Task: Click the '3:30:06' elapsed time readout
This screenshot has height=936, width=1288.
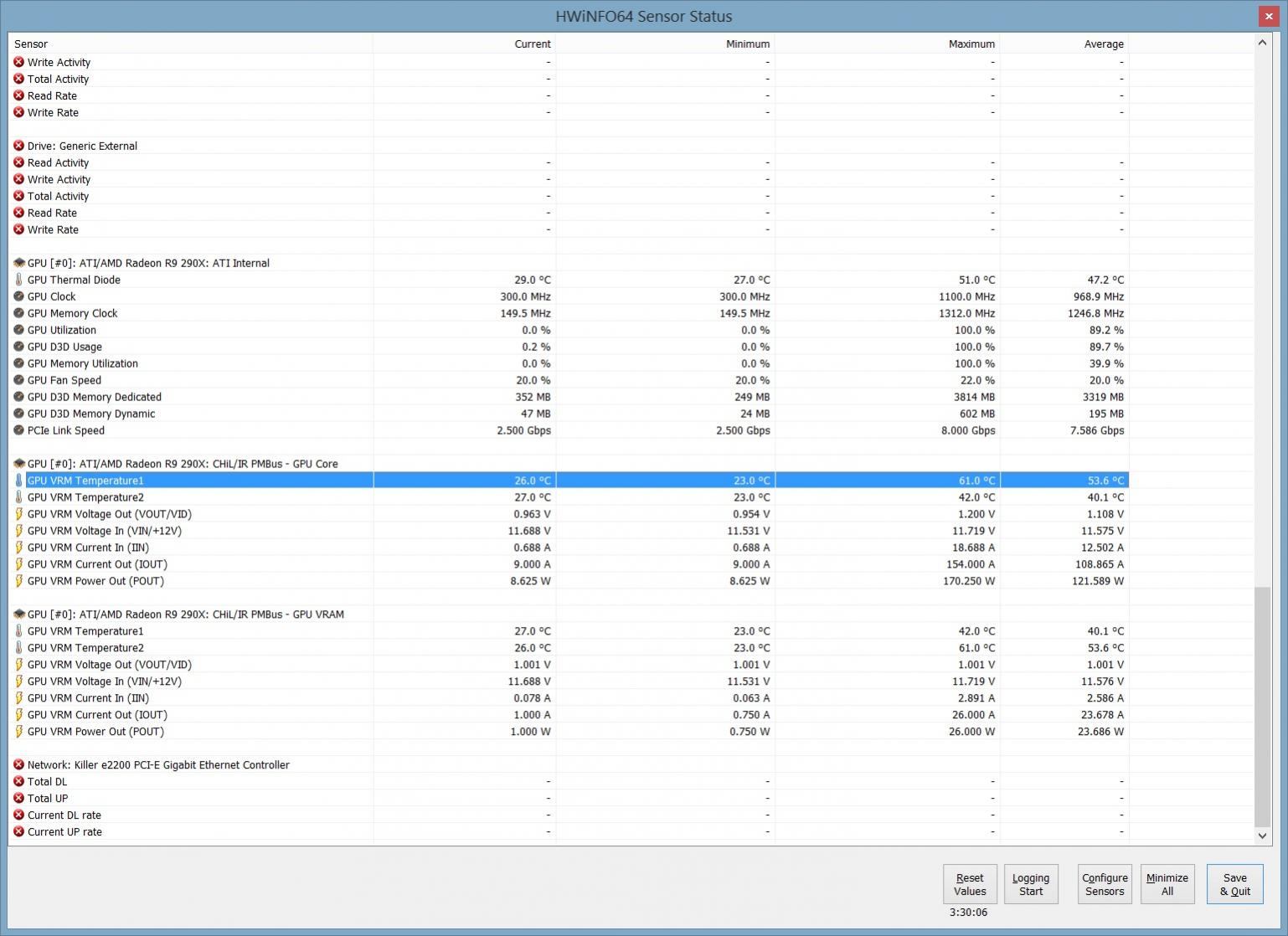Action: point(968,913)
